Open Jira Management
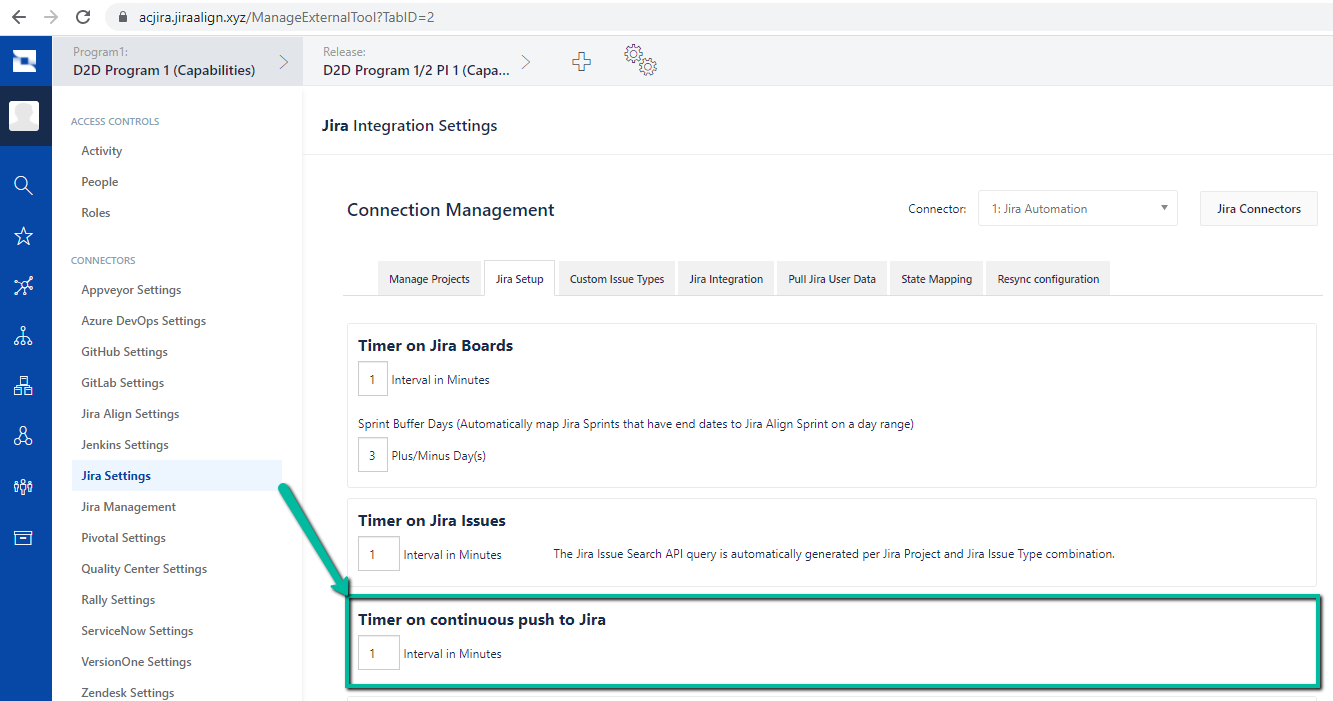1333x701 pixels. coord(129,507)
